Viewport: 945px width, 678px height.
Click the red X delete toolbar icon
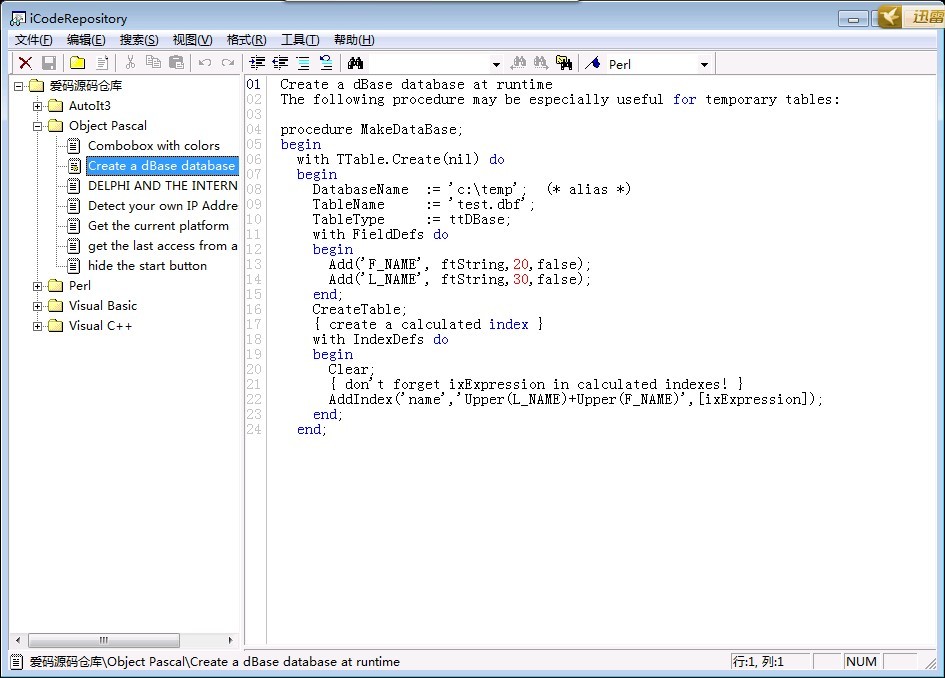(x=25, y=63)
